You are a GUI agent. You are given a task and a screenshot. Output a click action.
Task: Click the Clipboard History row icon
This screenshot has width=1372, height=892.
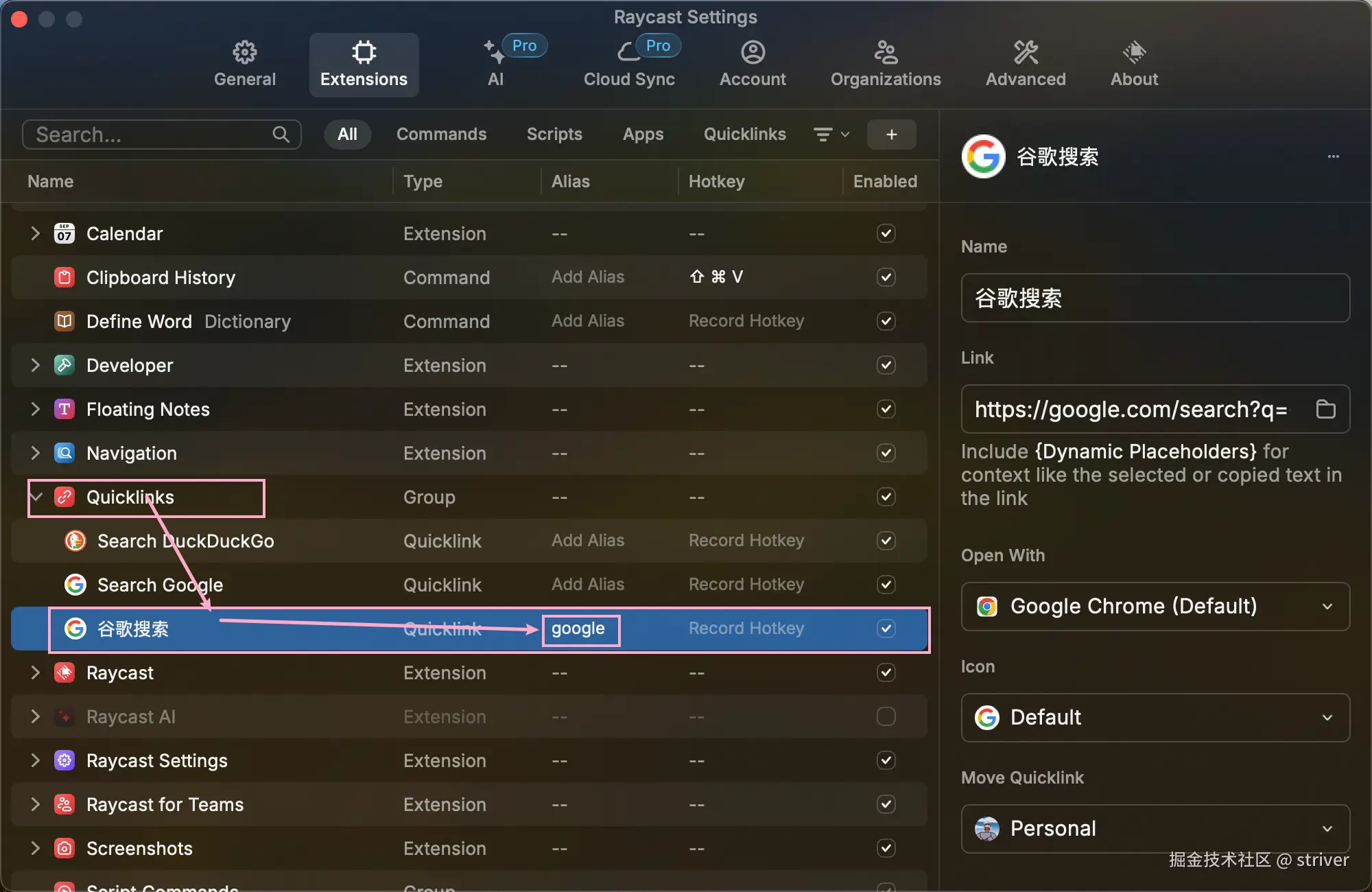tap(64, 277)
